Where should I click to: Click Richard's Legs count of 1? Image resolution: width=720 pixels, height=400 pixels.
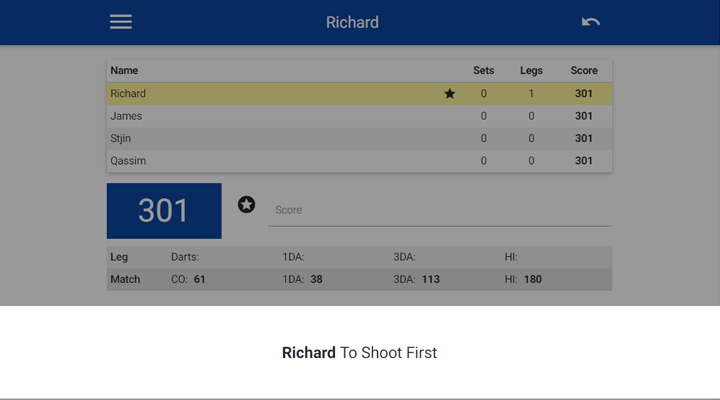[531, 94]
